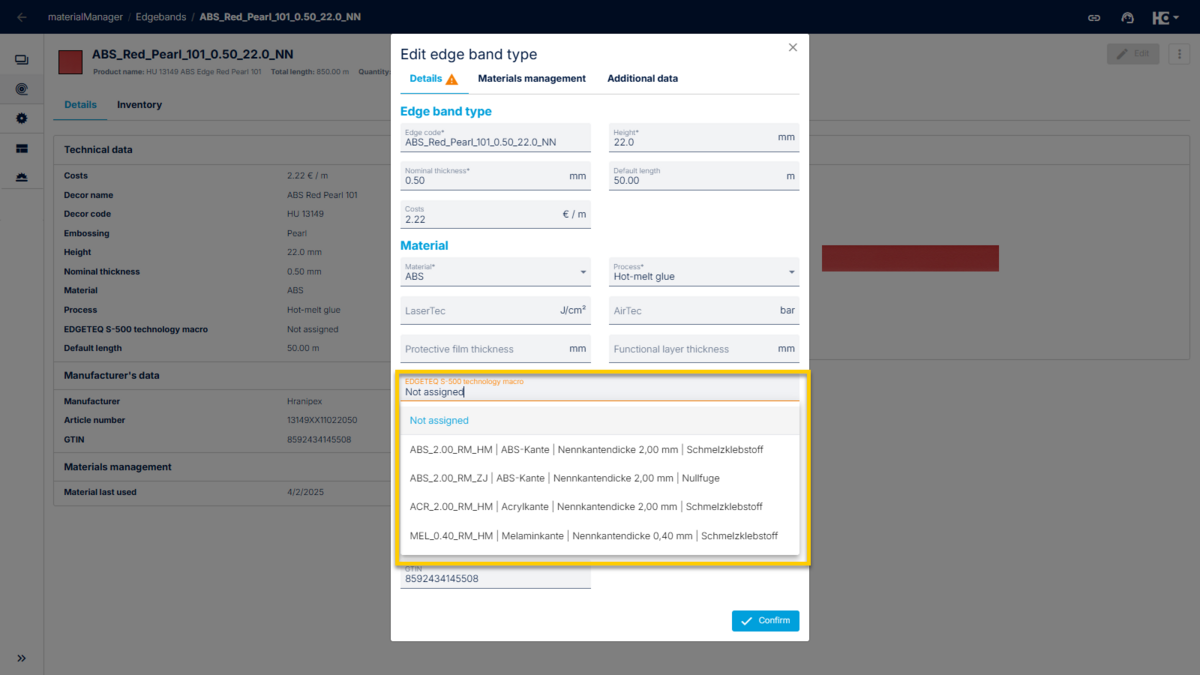This screenshot has height=675, width=1200.
Task: Open the Material dropdown showing ABS
Action: pyautogui.click(x=495, y=271)
